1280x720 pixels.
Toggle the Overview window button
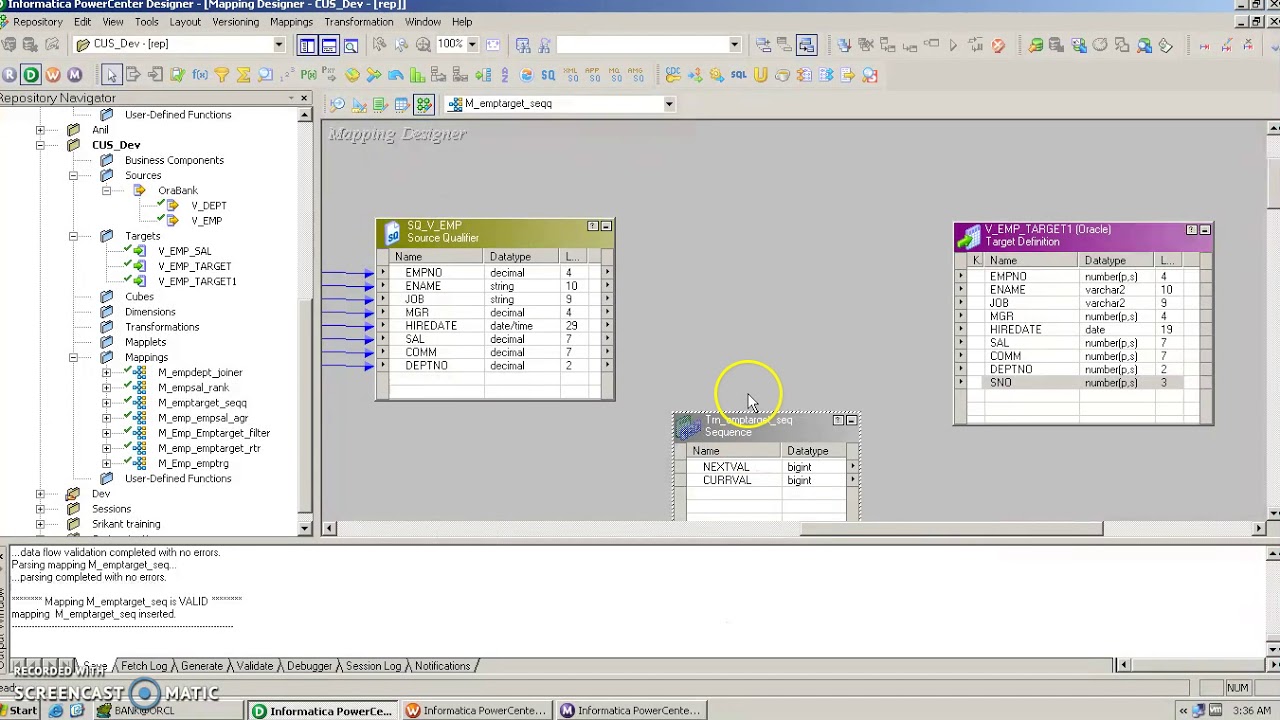point(351,44)
